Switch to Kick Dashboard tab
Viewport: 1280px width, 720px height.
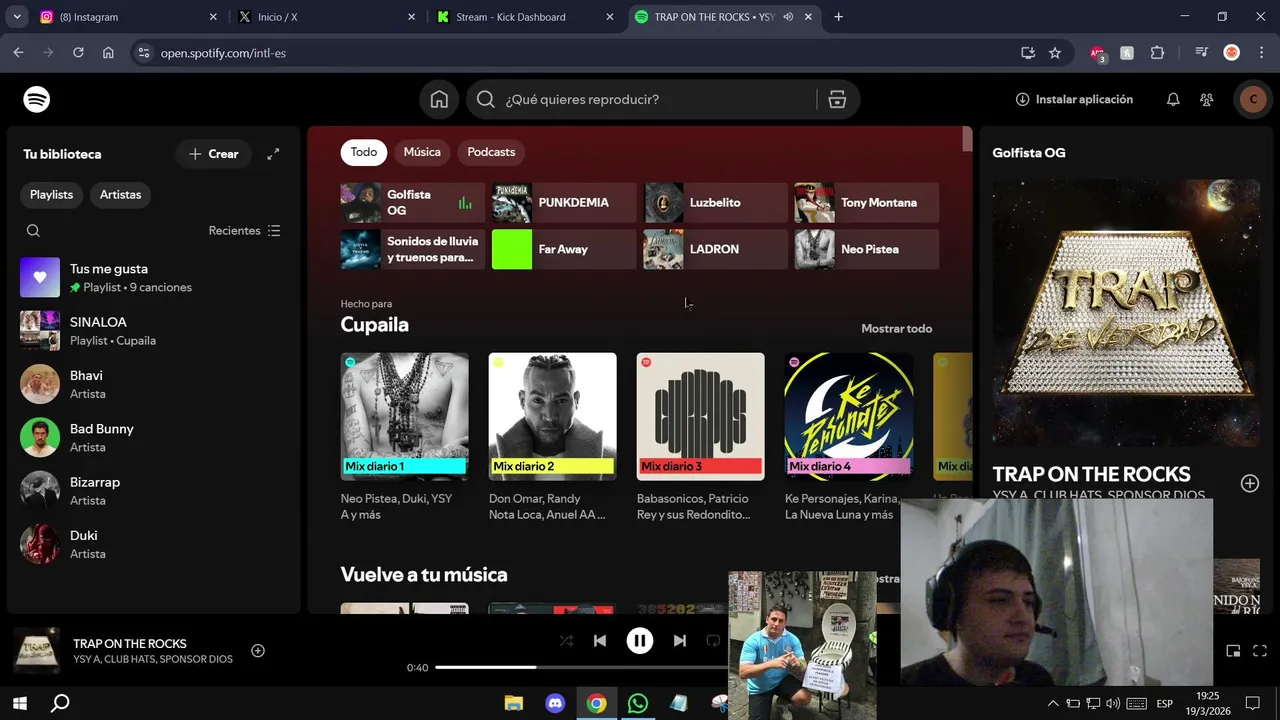click(526, 17)
